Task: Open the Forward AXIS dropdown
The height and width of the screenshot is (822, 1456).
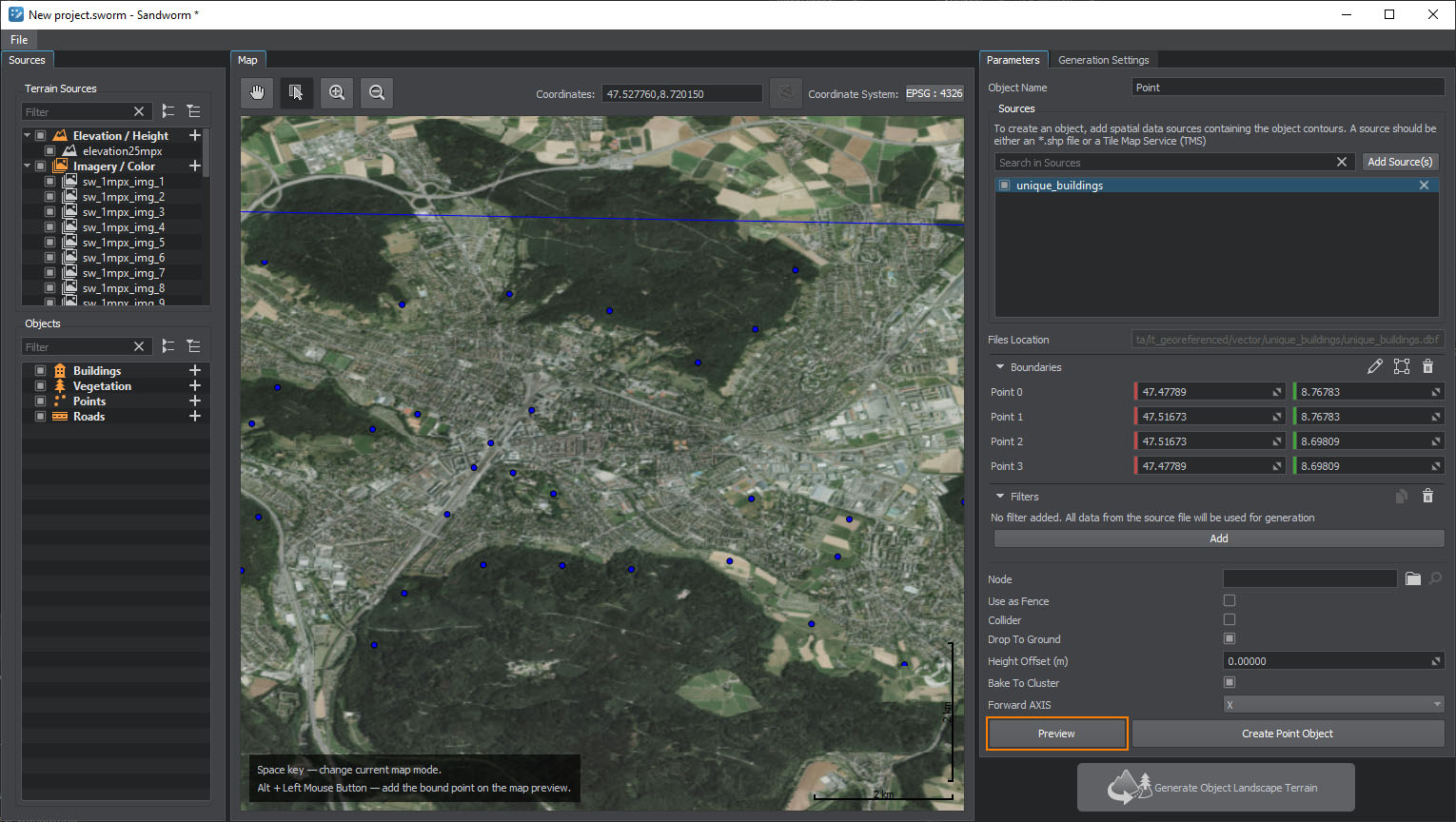Action: 1332,704
